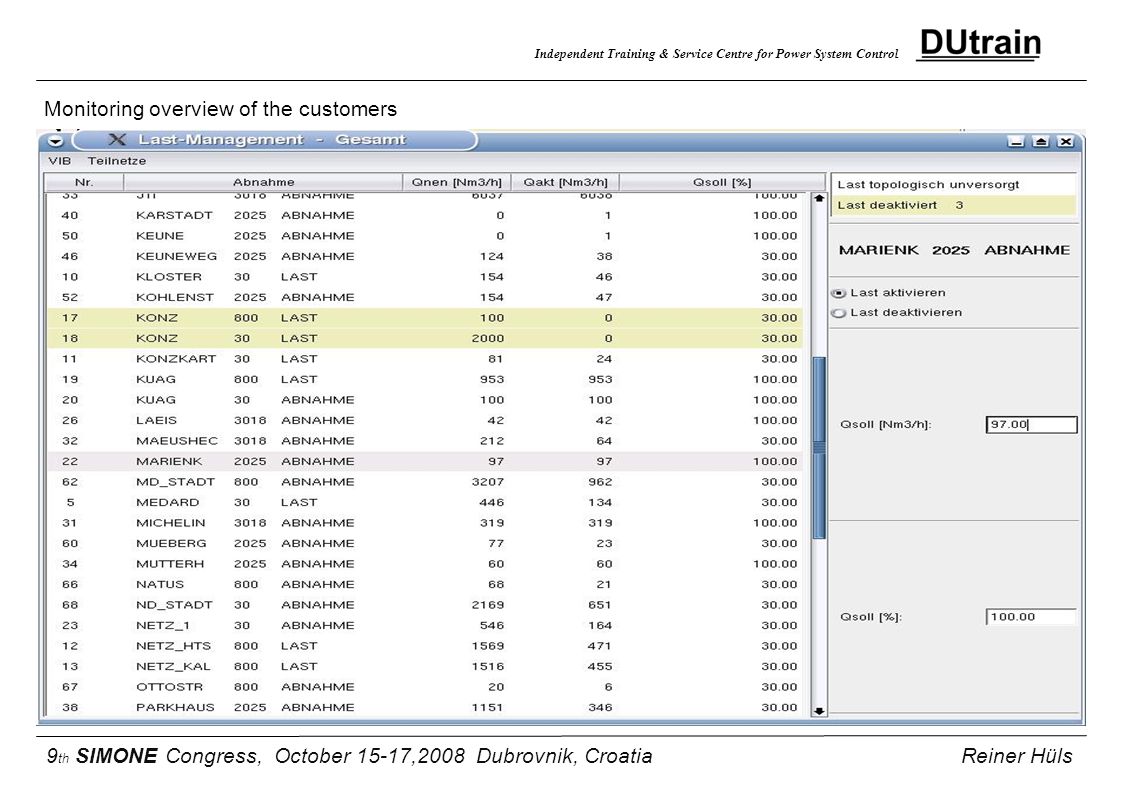Click the Qakt value 134 in MEDARD row
The height and width of the screenshot is (793, 1122).
tap(600, 502)
